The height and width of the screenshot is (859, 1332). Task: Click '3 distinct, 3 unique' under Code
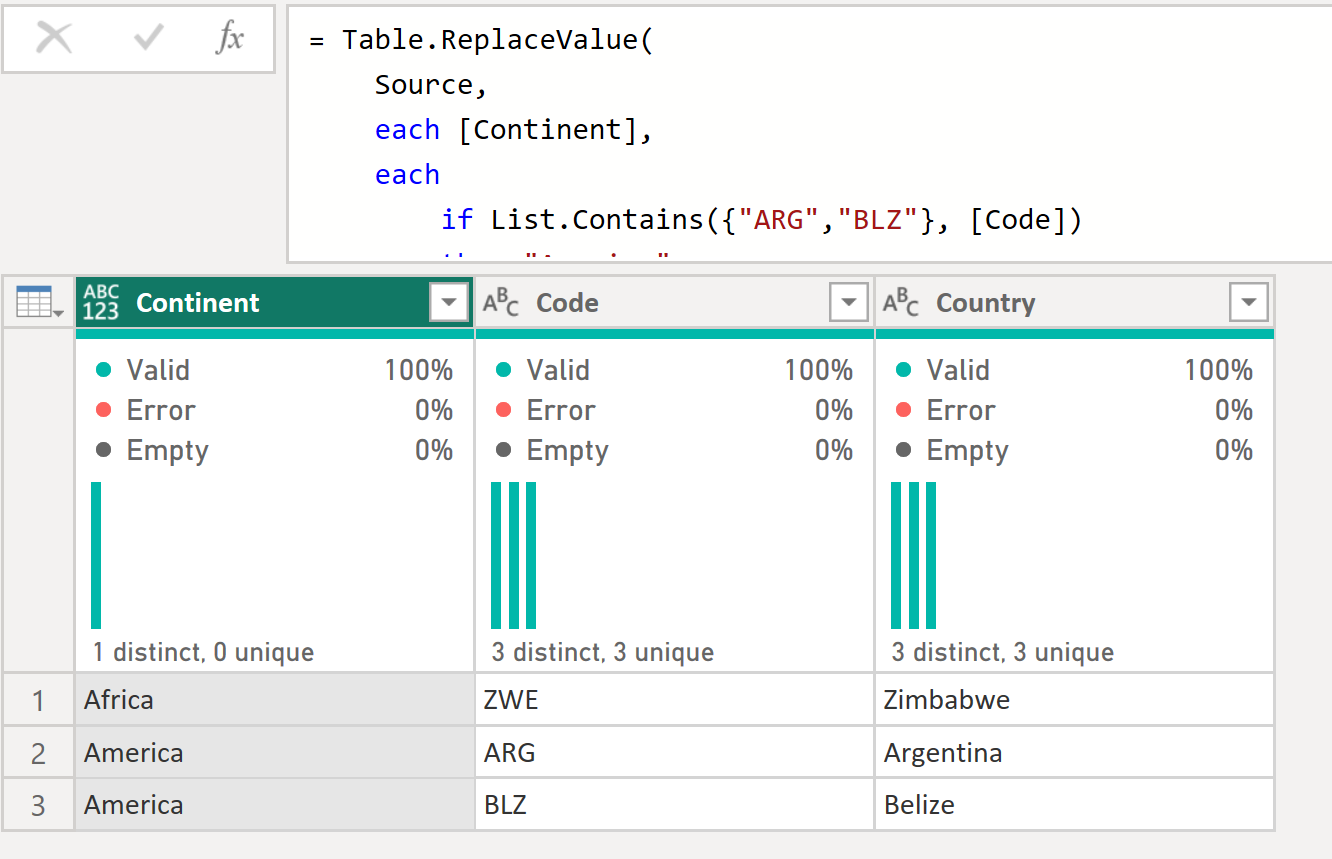(603, 653)
